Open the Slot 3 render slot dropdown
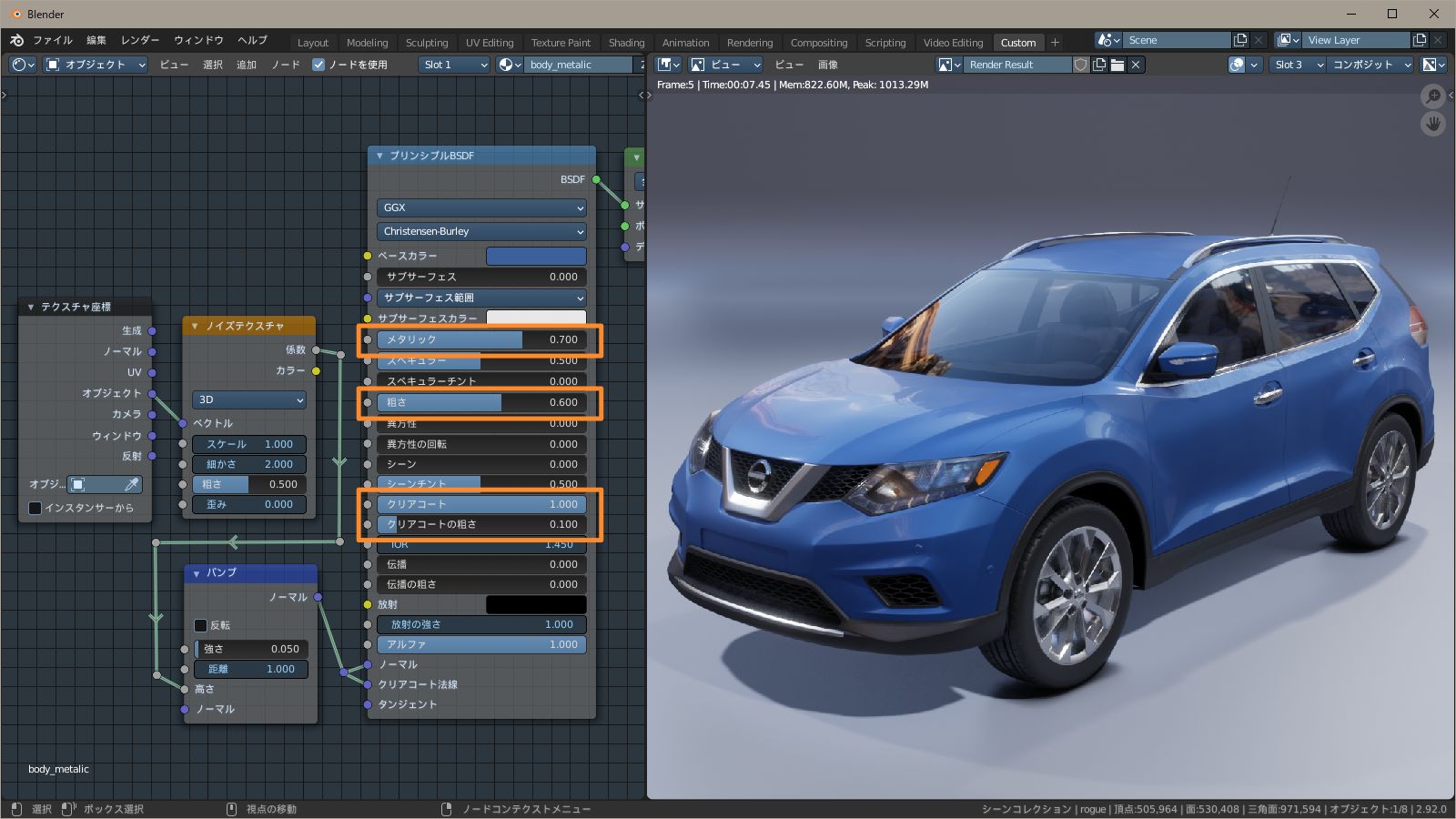The width and height of the screenshot is (1456, 819). point(1297,65)
